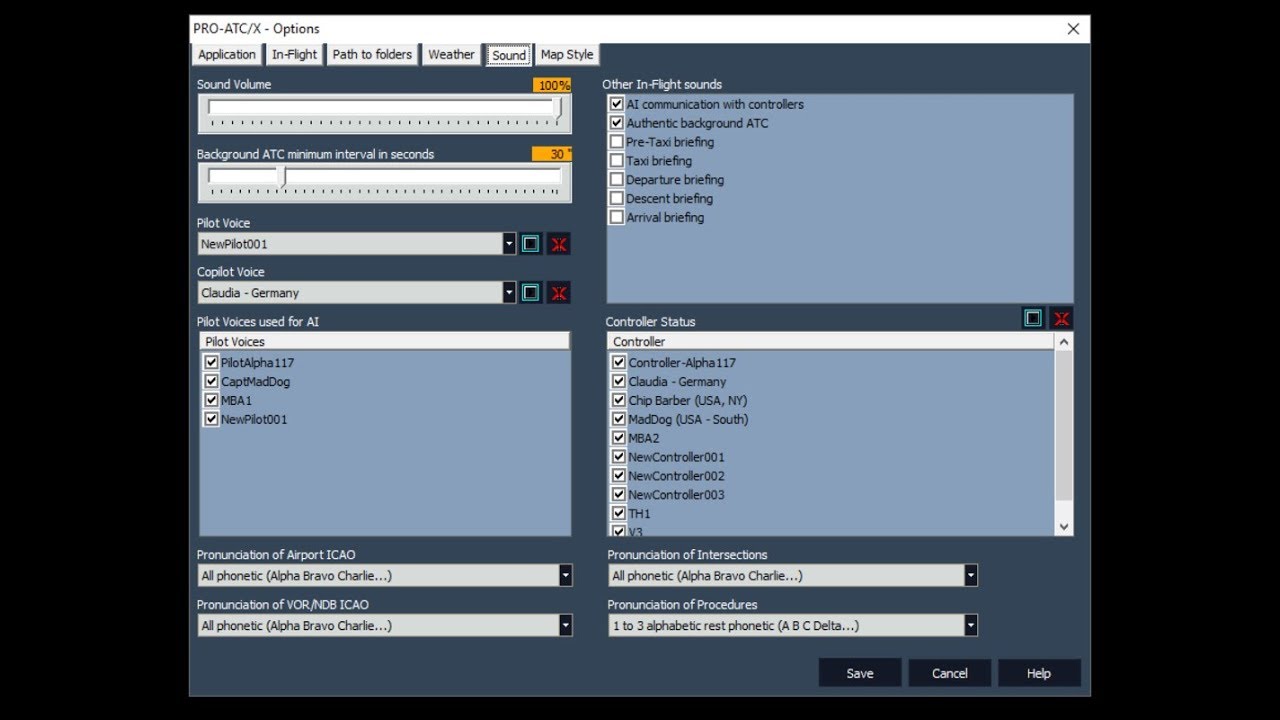Image resolution: width=1280 pixels, height=720 pixels.
Task: Toggle NewController001 checkbox
Action: pos(619,457)
